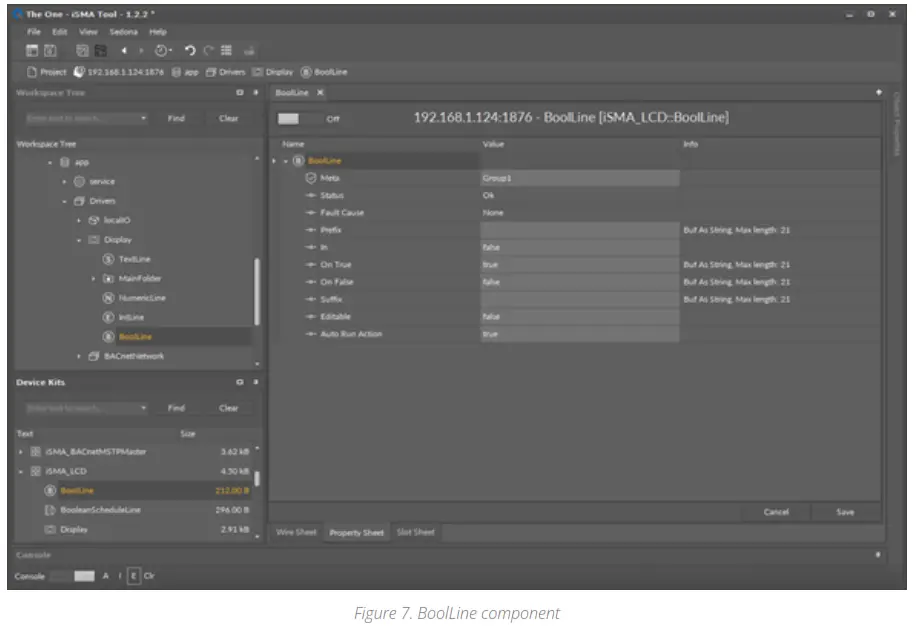This screenshot has height=629, width=916.
Task: Click the forward navigation arrow
Action: coord(141,51)
